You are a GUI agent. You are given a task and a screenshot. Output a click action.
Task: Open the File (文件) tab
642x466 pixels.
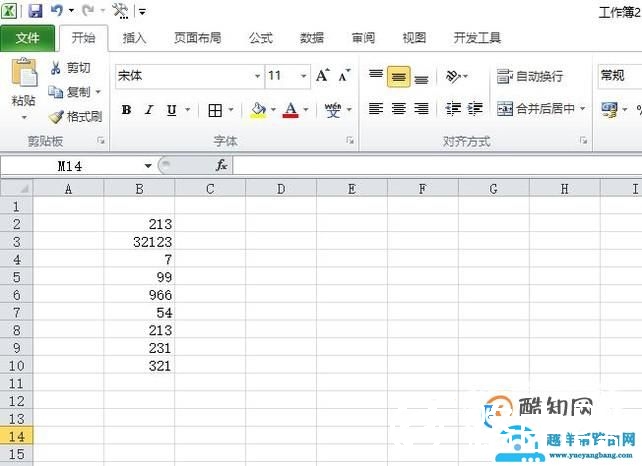click(x=27, y=38)
